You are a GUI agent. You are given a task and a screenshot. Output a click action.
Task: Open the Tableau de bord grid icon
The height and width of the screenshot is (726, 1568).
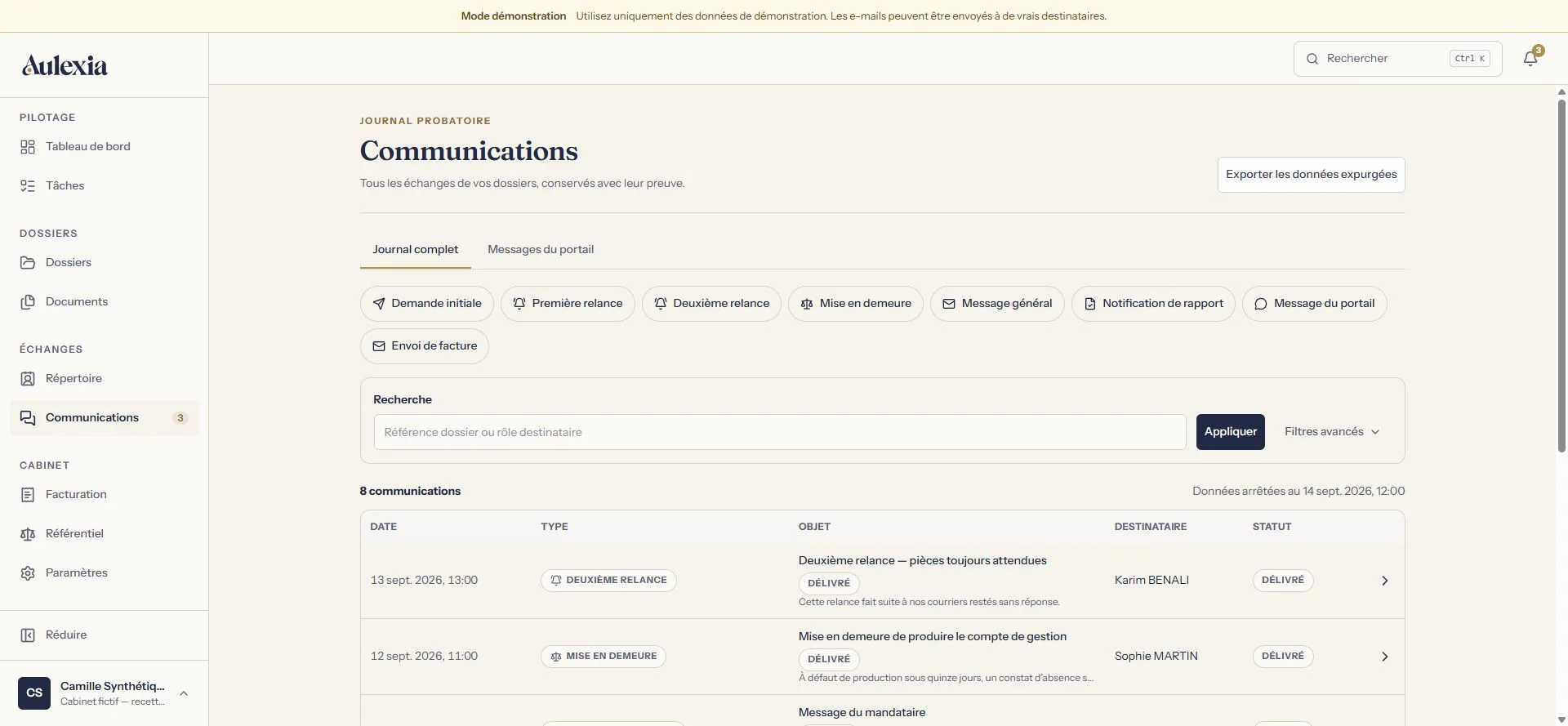coord(28,147)
